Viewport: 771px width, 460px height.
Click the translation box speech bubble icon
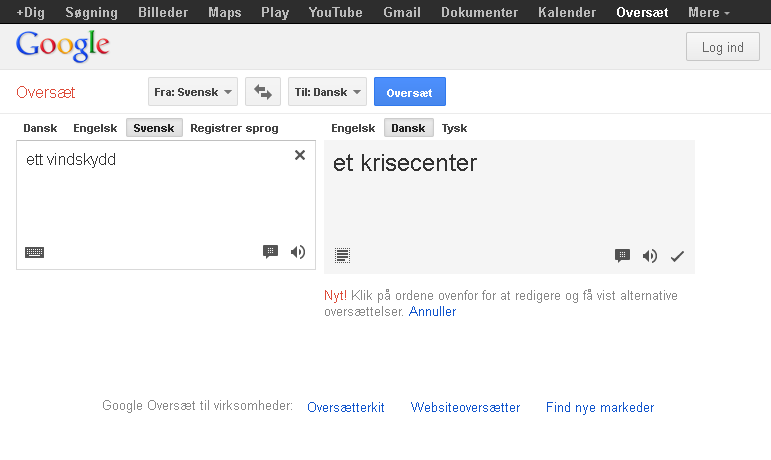[x=622, y=256]
